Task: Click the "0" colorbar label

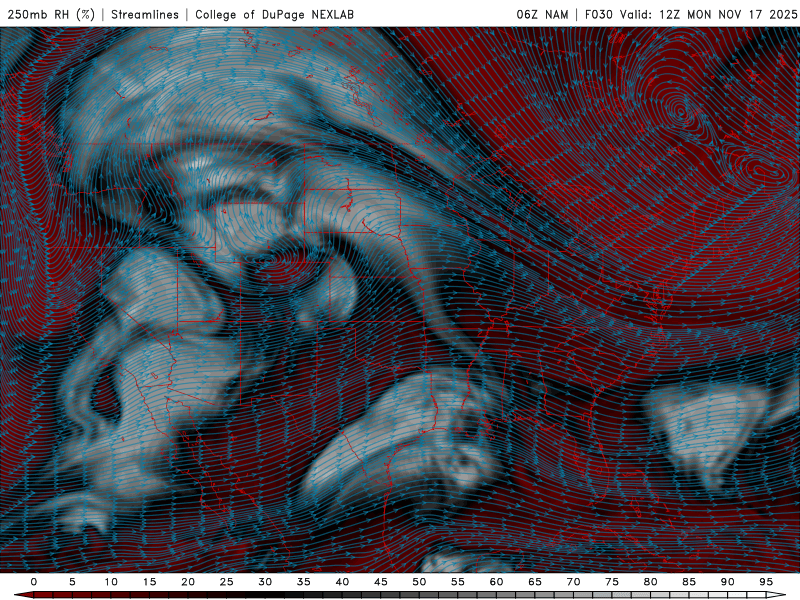Action: (34, 582)
